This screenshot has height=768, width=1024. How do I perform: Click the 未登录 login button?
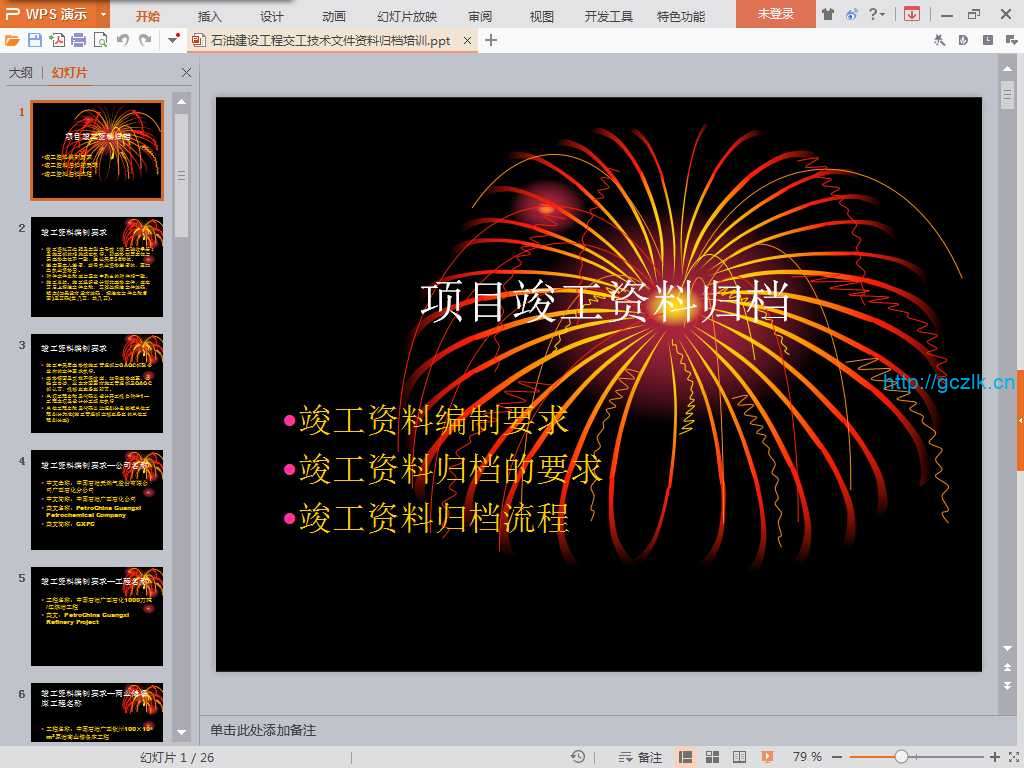pyautogui.click(x=775, y=14)
